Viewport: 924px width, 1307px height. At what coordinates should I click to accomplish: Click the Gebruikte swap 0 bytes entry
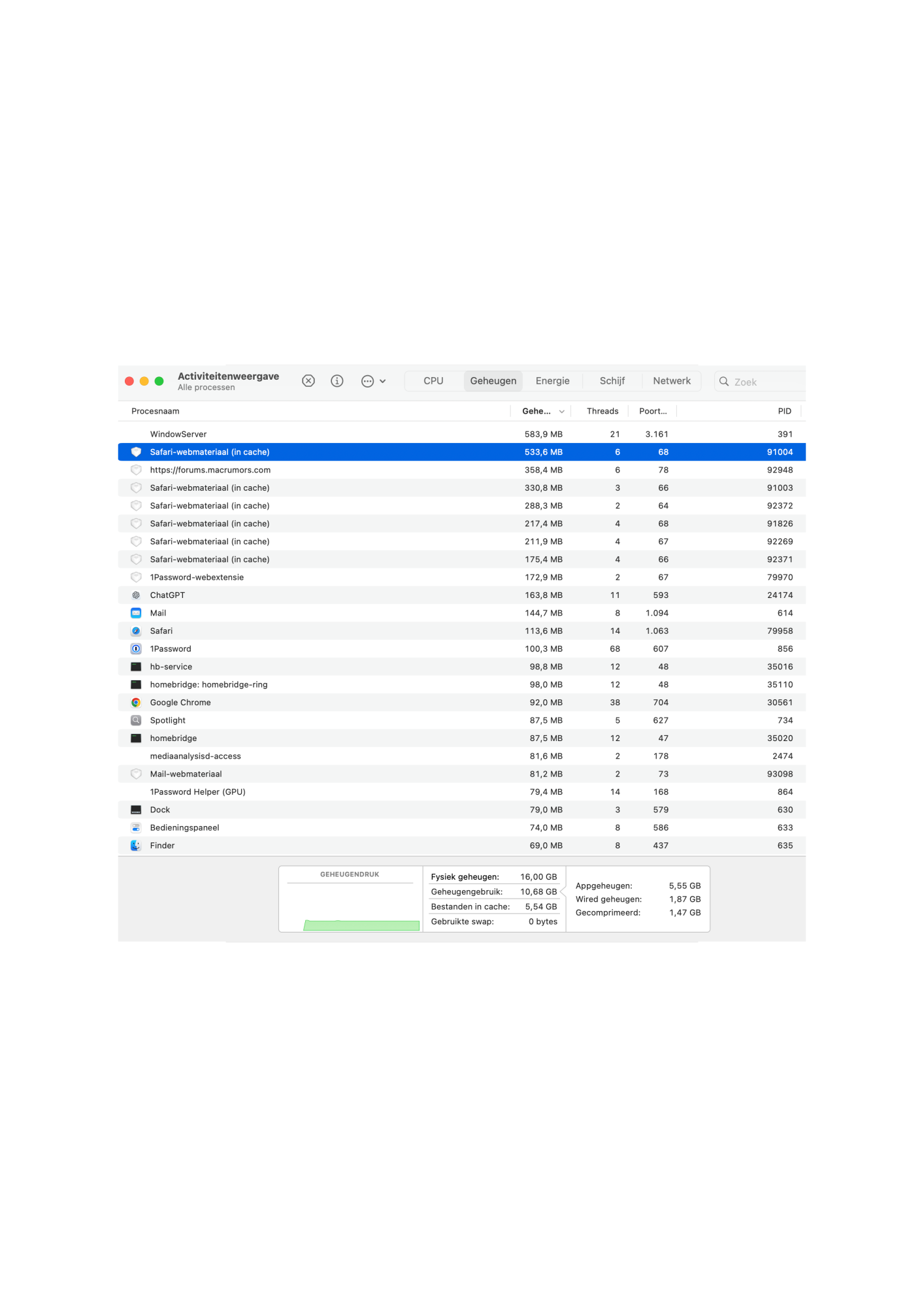pos(494,921)
